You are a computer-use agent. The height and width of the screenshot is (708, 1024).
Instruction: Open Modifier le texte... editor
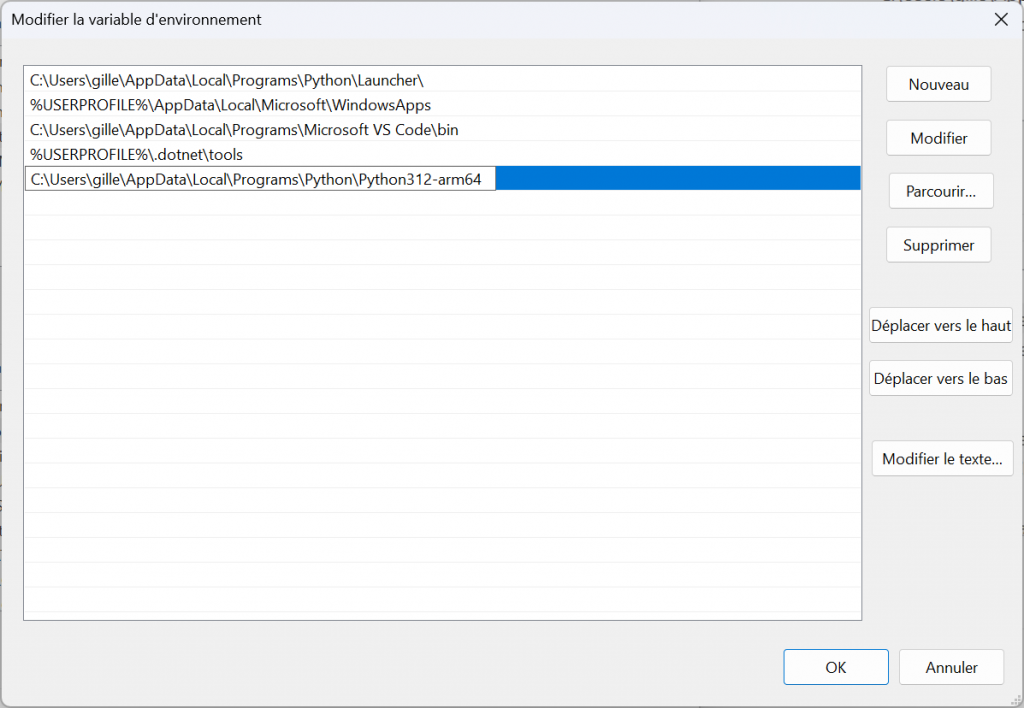click(942, 459)
